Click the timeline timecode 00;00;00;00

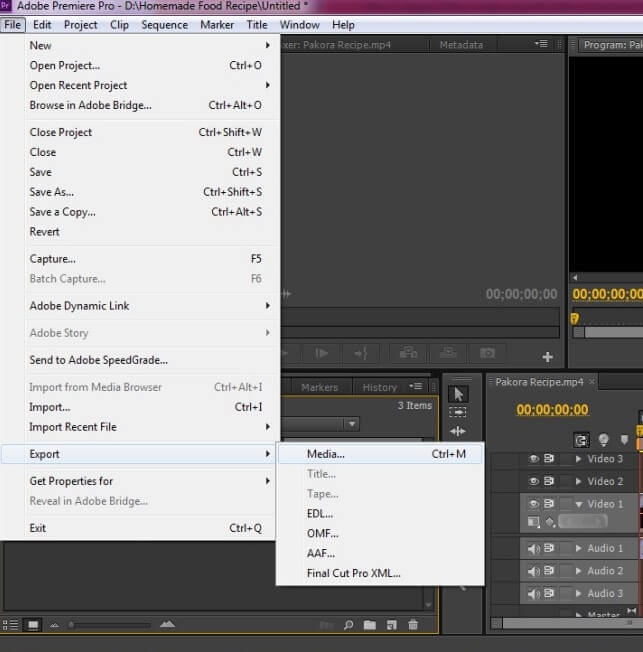(552, 410)
